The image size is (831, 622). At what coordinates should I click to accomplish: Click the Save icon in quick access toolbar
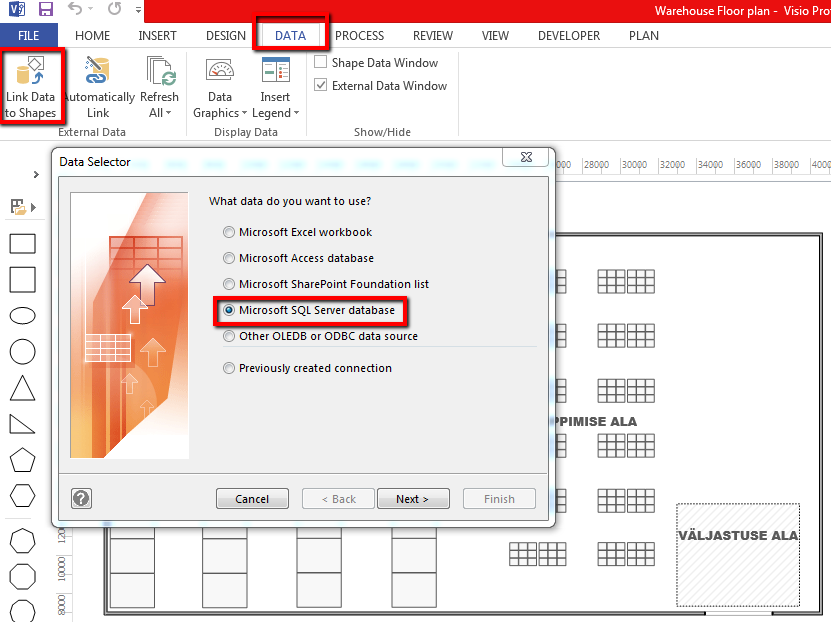pyautogui.click(x=46, y=9)
